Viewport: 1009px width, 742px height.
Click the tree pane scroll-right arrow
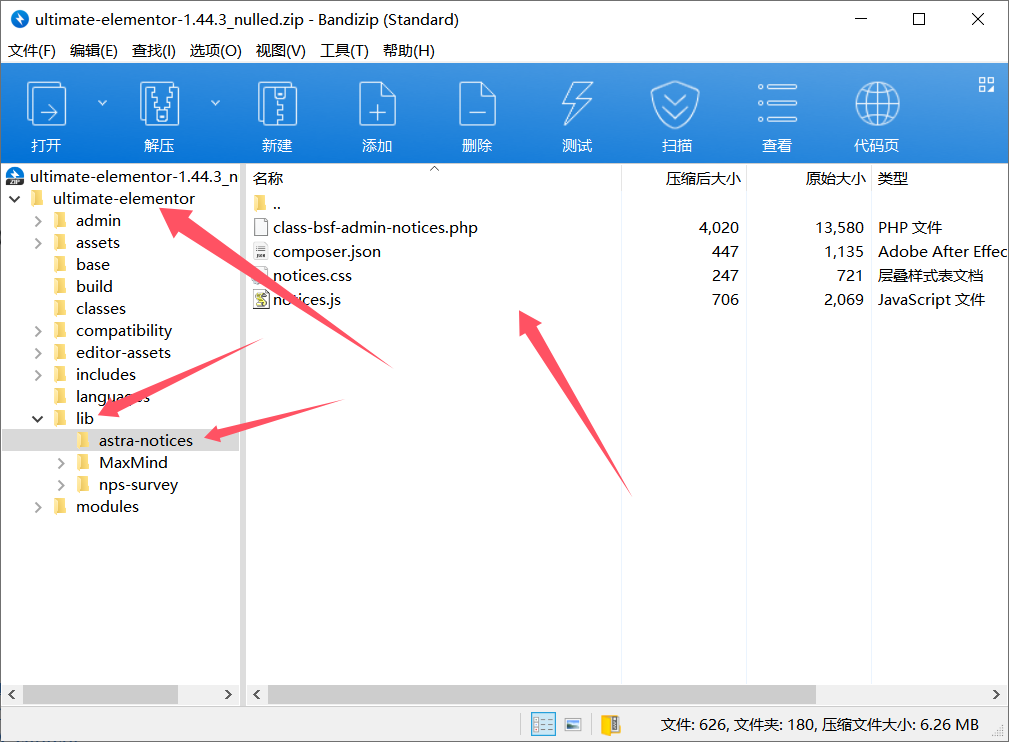click(x=228, y=694)
